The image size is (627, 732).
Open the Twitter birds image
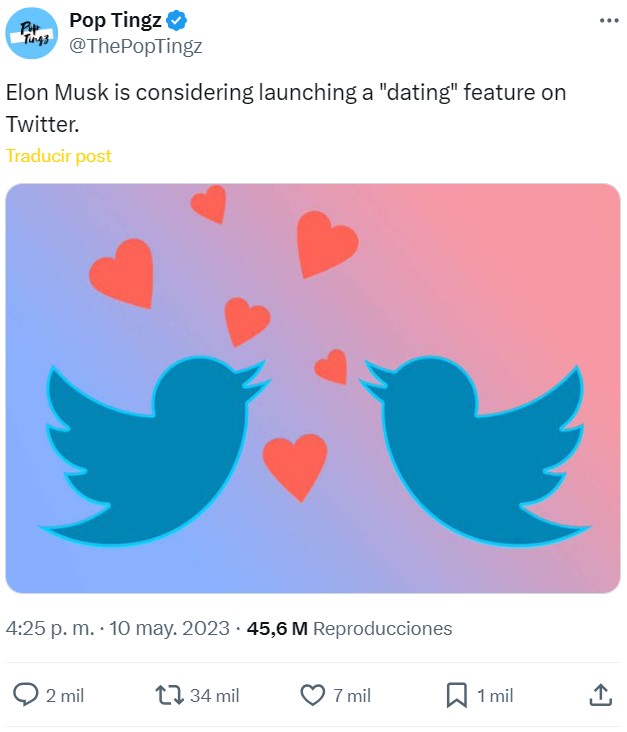pos(313,388)
